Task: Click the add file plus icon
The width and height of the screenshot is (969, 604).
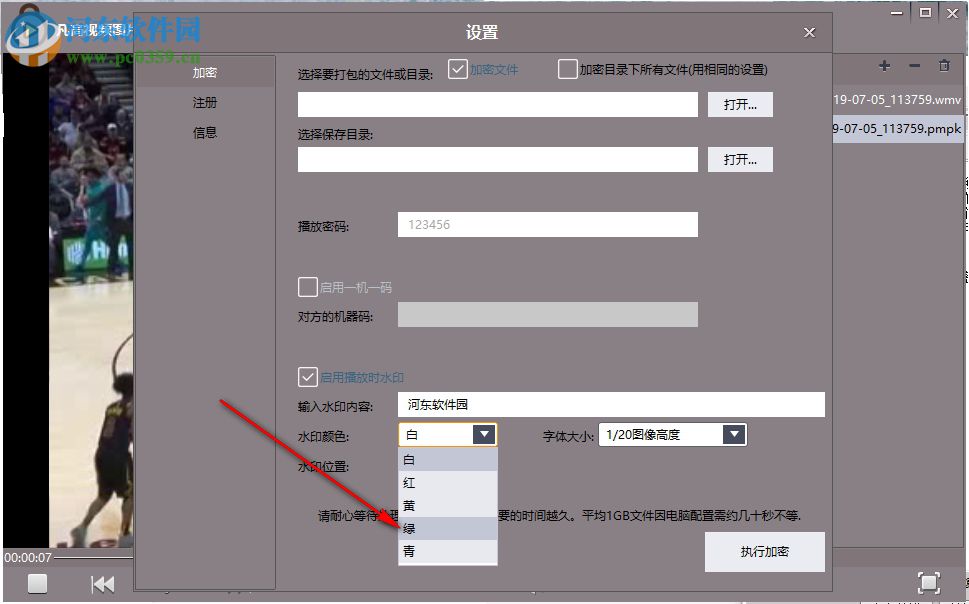Action: click(x=884, y=64)
